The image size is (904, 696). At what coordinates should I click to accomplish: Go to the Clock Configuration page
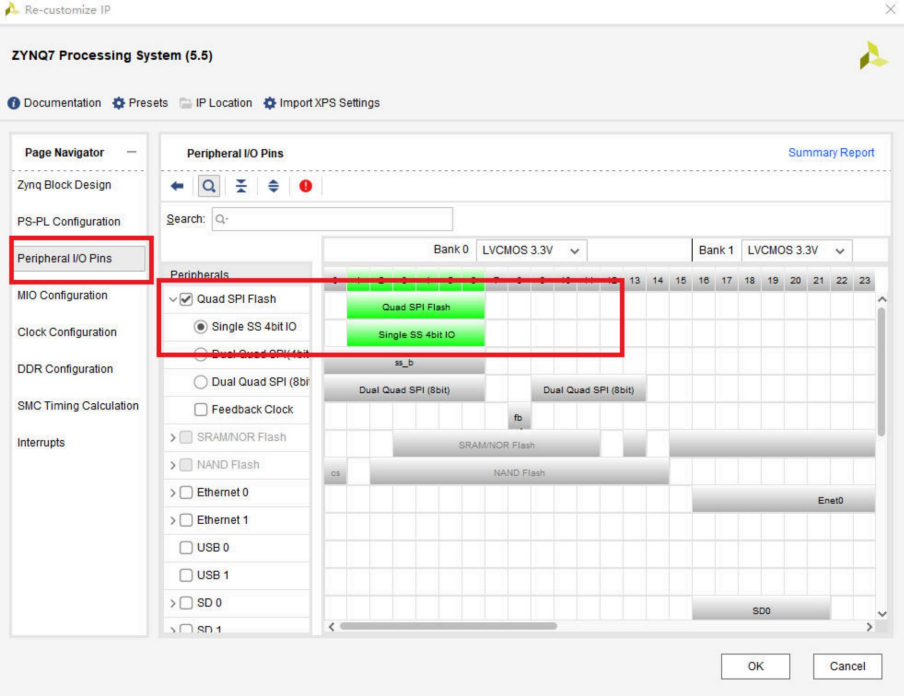point(67,332)
